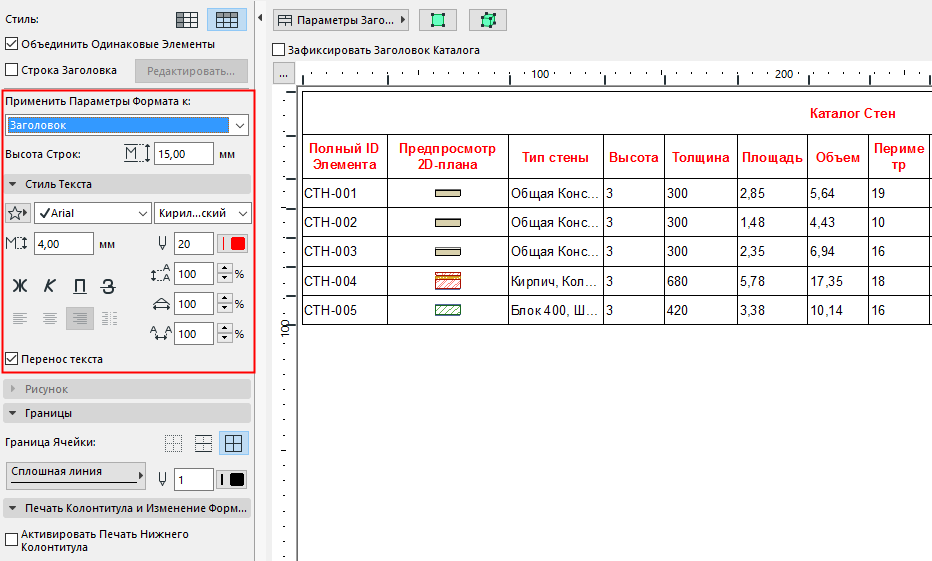Screen dimensions: 932x561
Task: Open the favorites star font button
Action: [17, 213]
